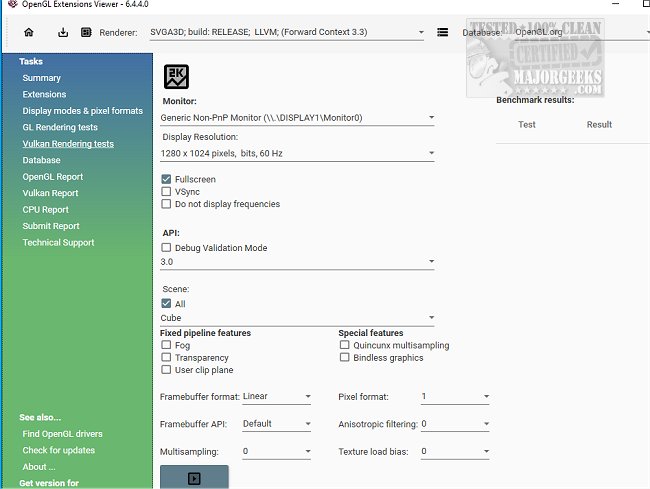The height and width of the screenshot is (489, 650).
Task: Enable the VSync checkbox
Action: 166,191
